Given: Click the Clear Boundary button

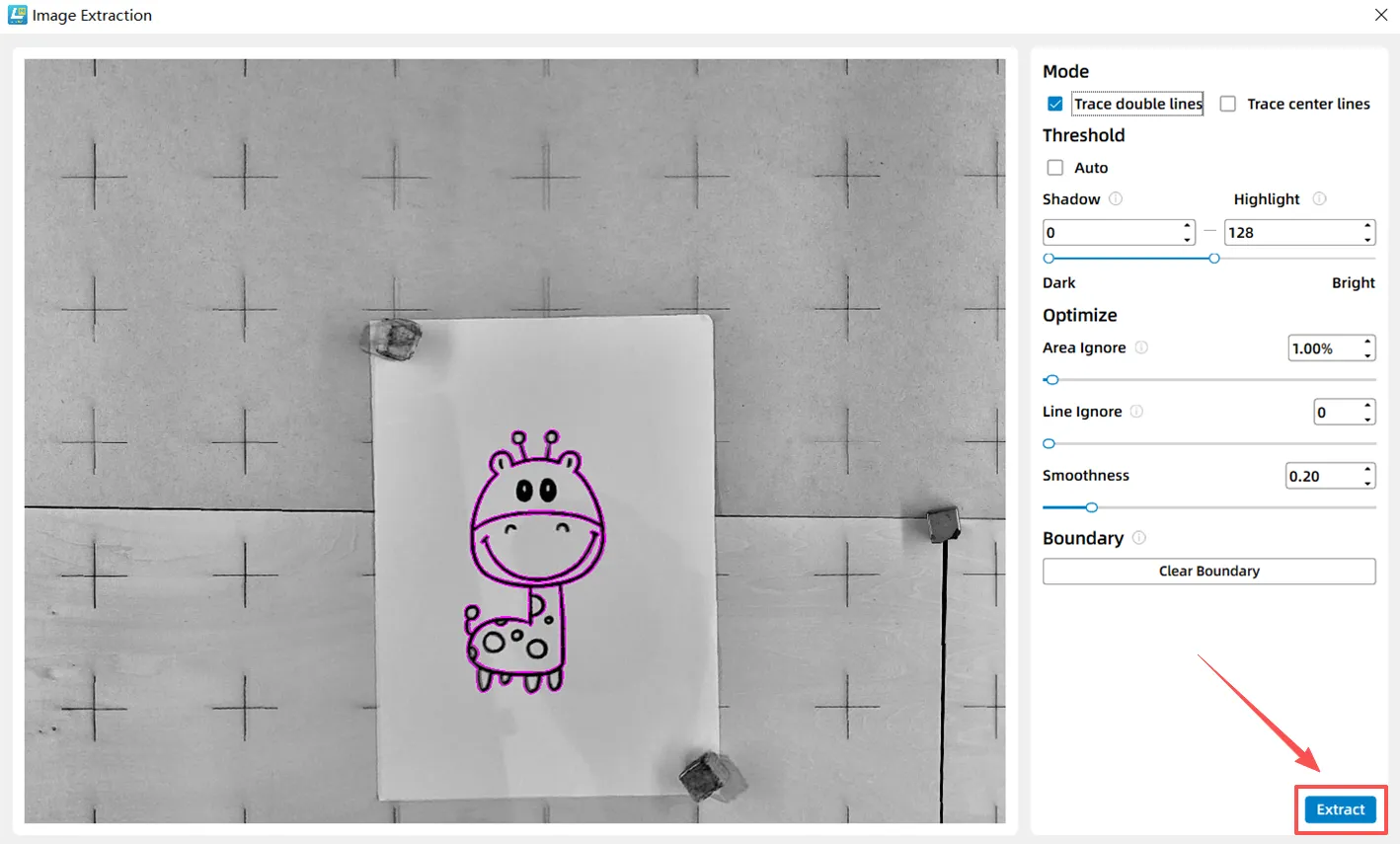Looking at the screenshot, I should click(1208, 572).
